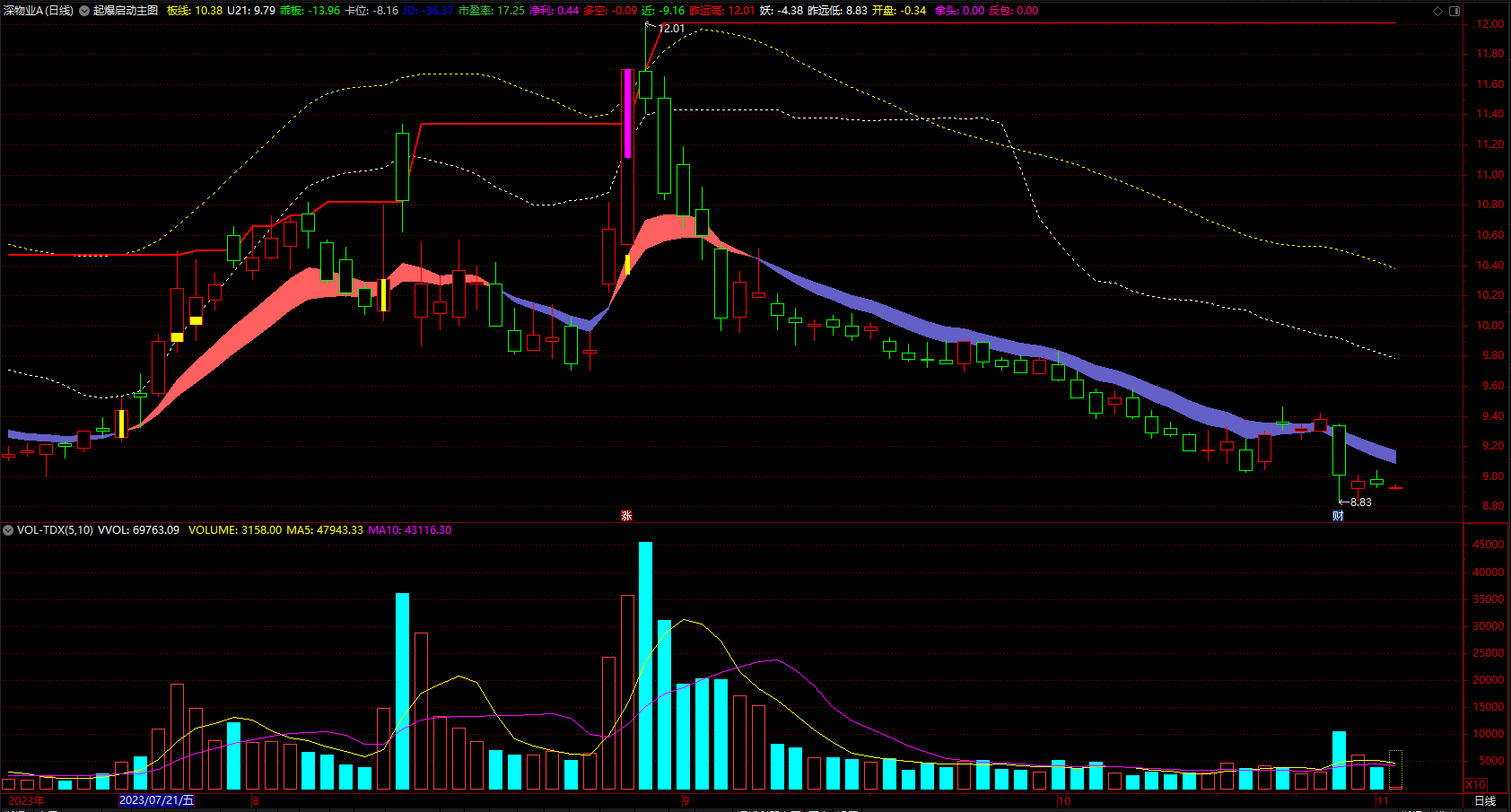This screenshot has width=1511, height=812.
Task: Click the 45000 volume axis label
Action: coord(1489,545)
